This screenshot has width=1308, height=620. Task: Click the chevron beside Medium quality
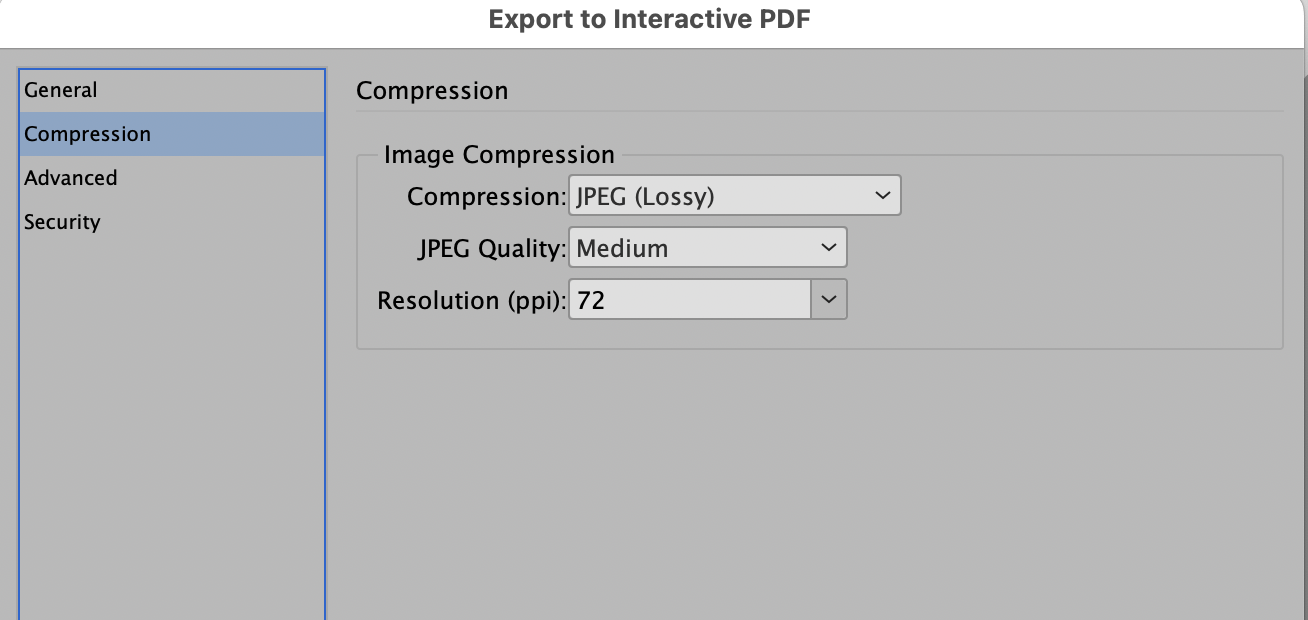(828, 247)
